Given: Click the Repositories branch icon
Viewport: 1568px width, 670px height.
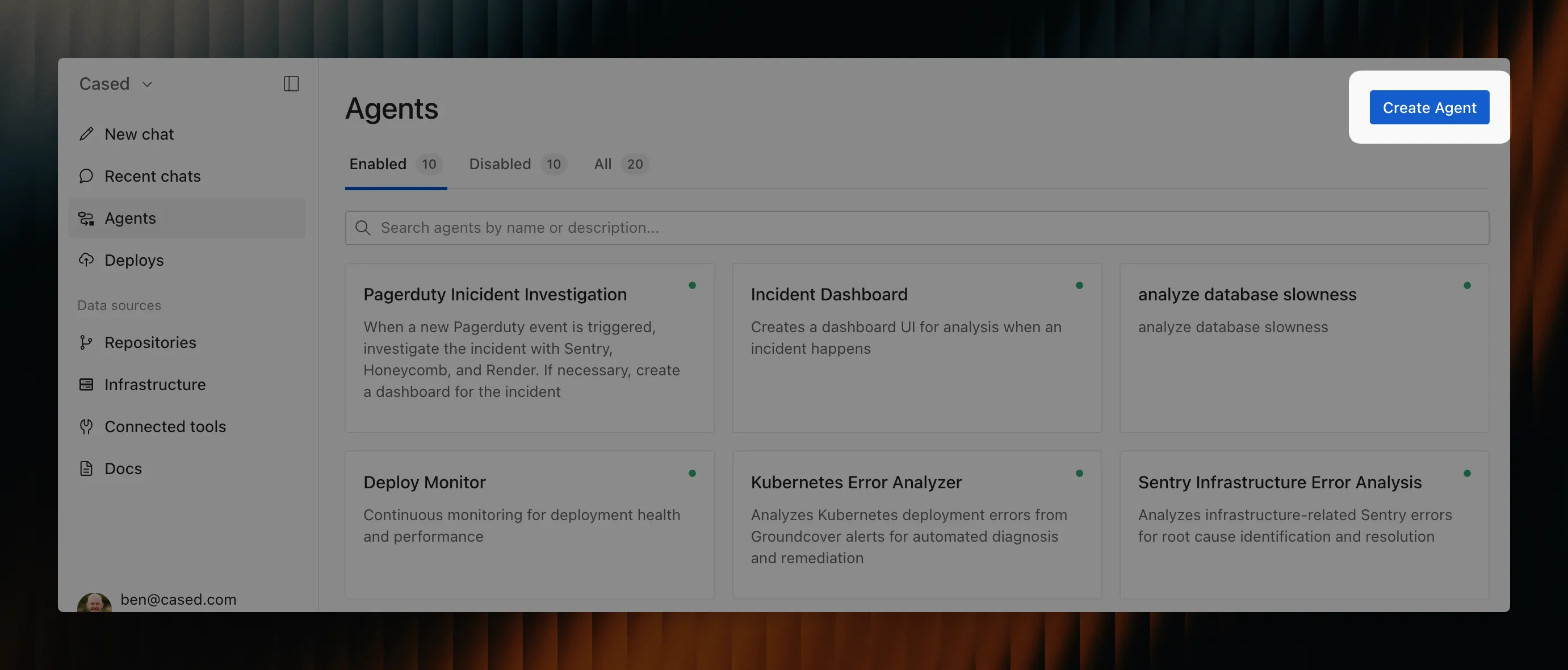Looking at the screenshot, I should (x=86, y=342).
